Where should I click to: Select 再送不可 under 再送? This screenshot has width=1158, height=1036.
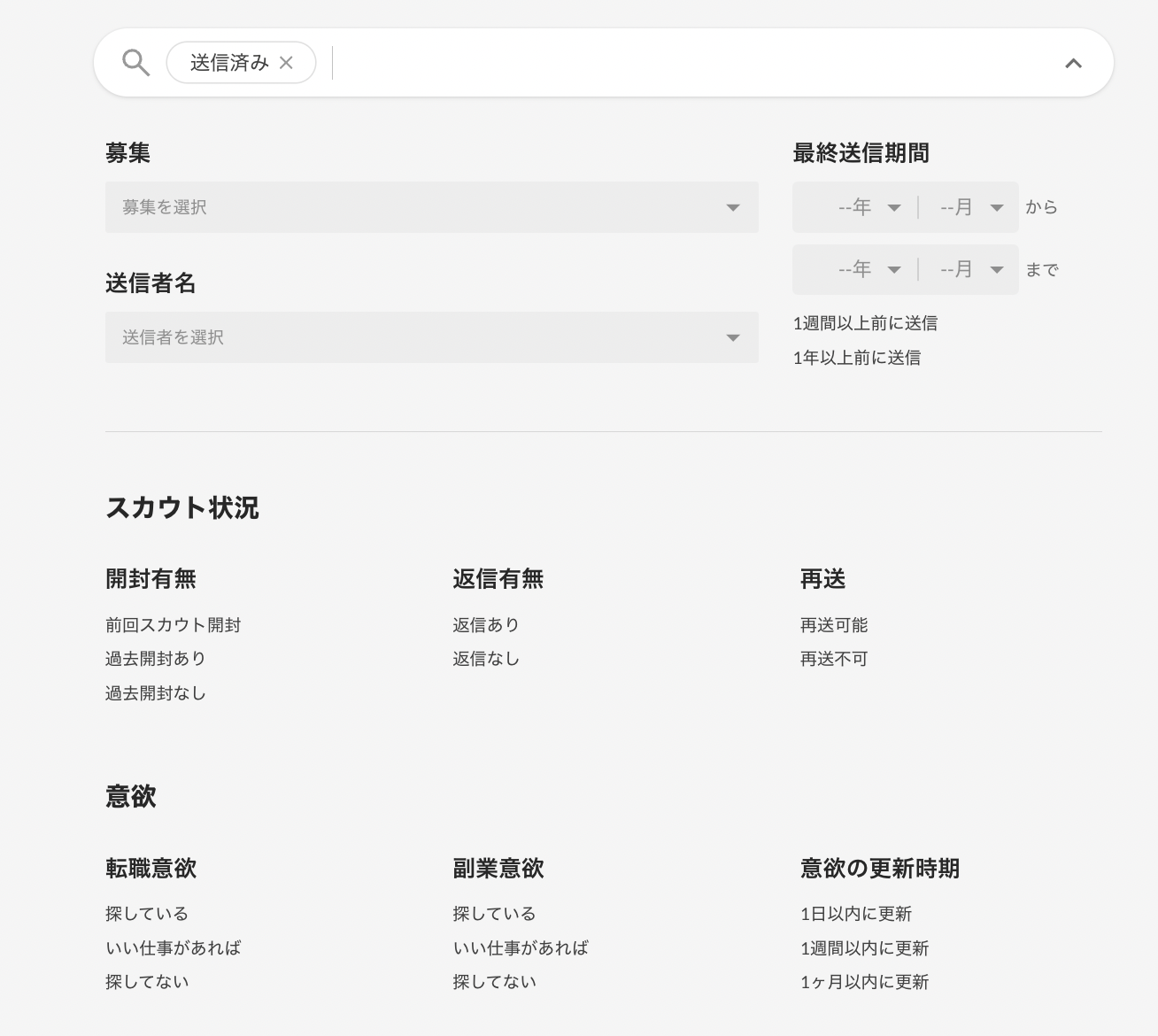click(x=833, y=658)
